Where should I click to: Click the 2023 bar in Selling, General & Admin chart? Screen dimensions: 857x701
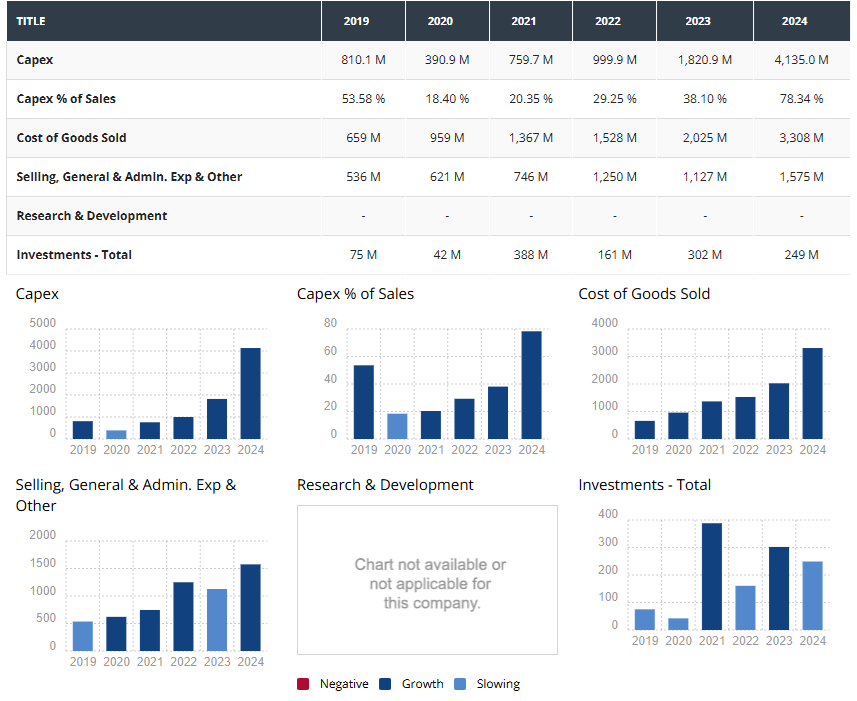[x=217, y=620]
